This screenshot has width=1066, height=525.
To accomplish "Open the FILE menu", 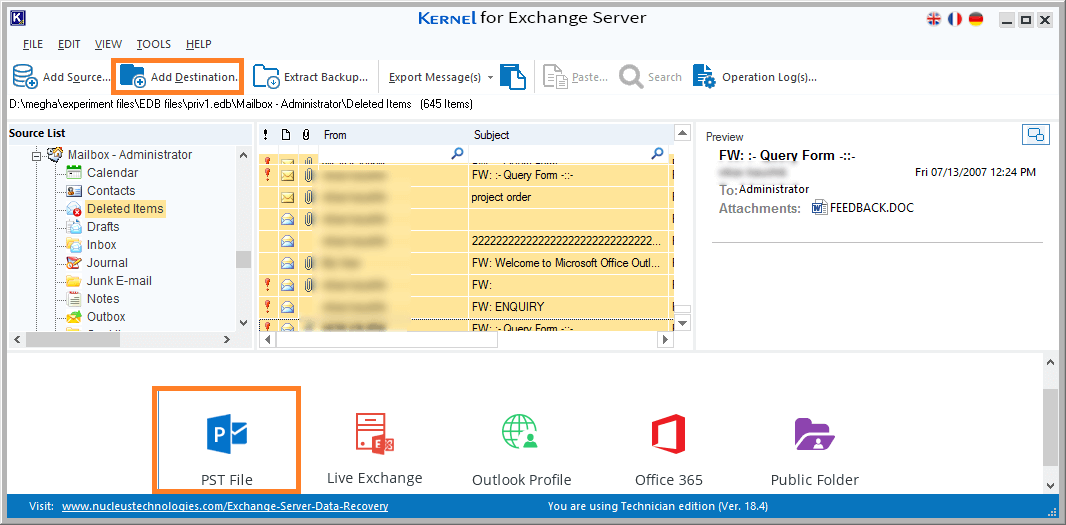I will [x=33, y=44].
